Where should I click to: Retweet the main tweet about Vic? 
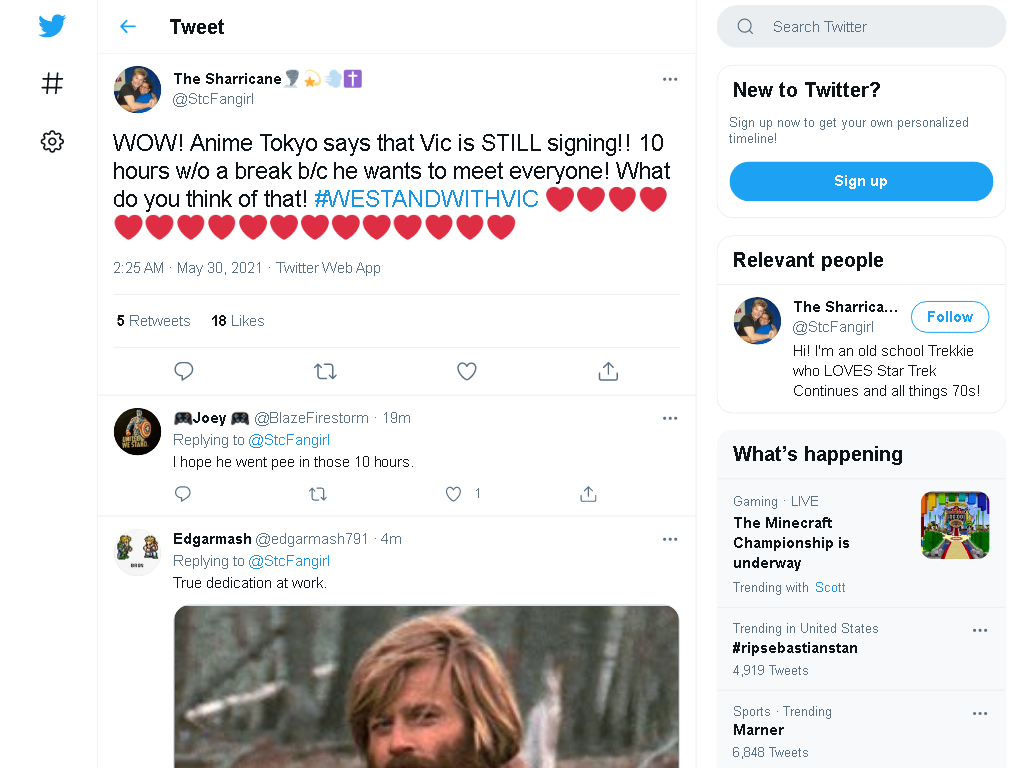(x=325, y=372)
